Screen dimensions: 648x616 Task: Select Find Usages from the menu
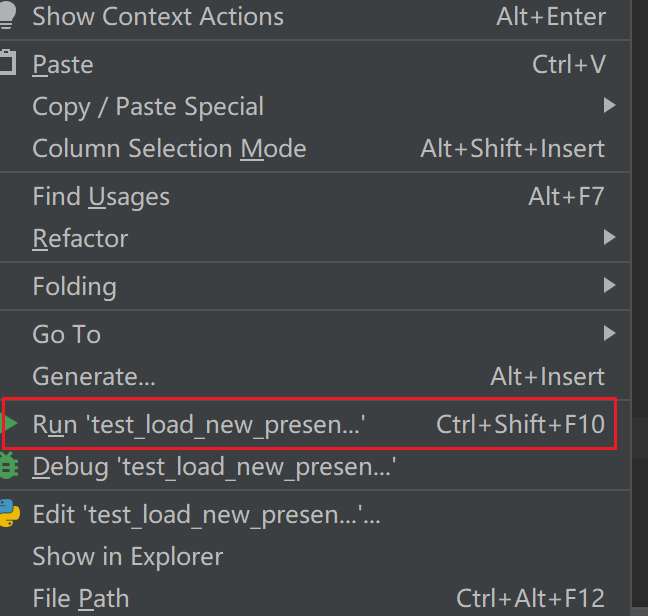pyautogui.click(x=101, y=197)
